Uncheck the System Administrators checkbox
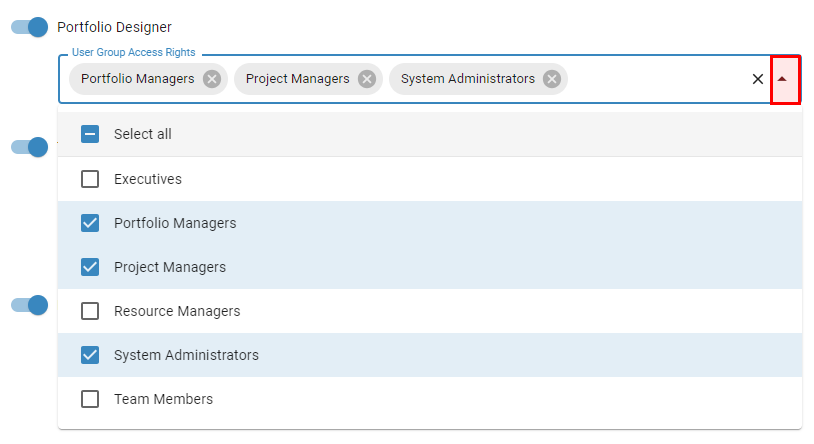 tap(90, 355)
